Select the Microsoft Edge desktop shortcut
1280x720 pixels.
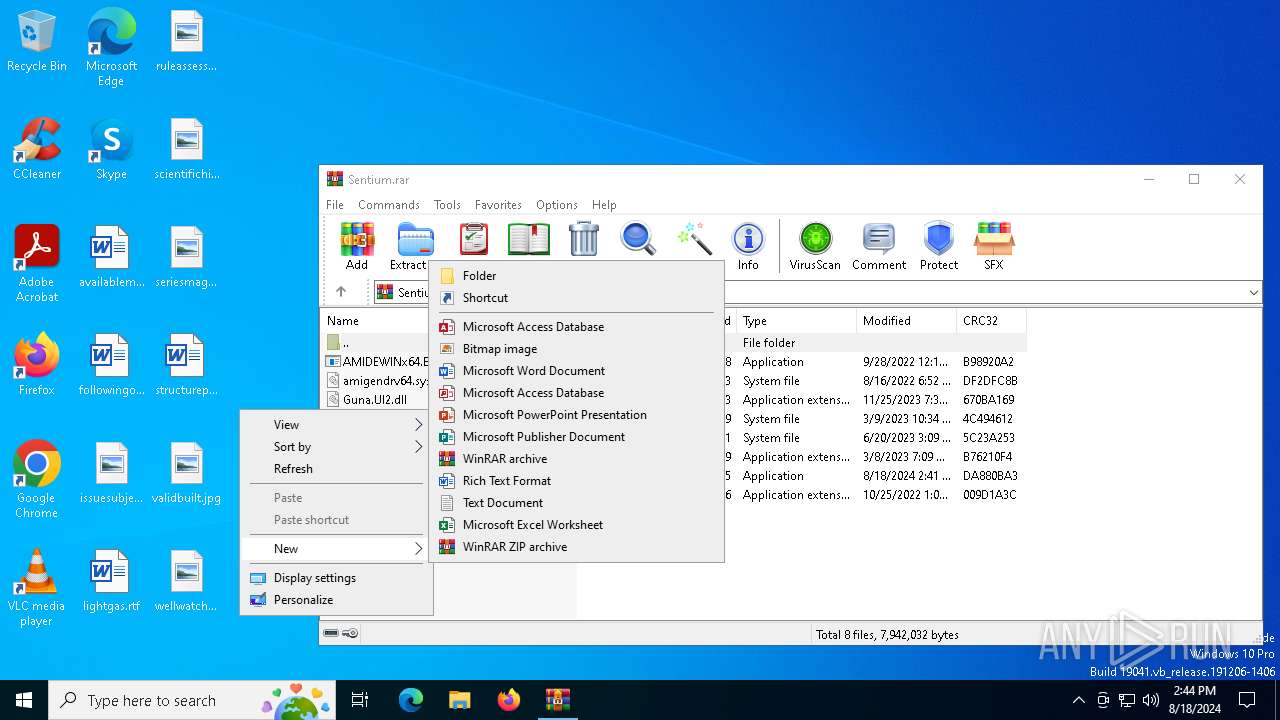click(111, 48)
